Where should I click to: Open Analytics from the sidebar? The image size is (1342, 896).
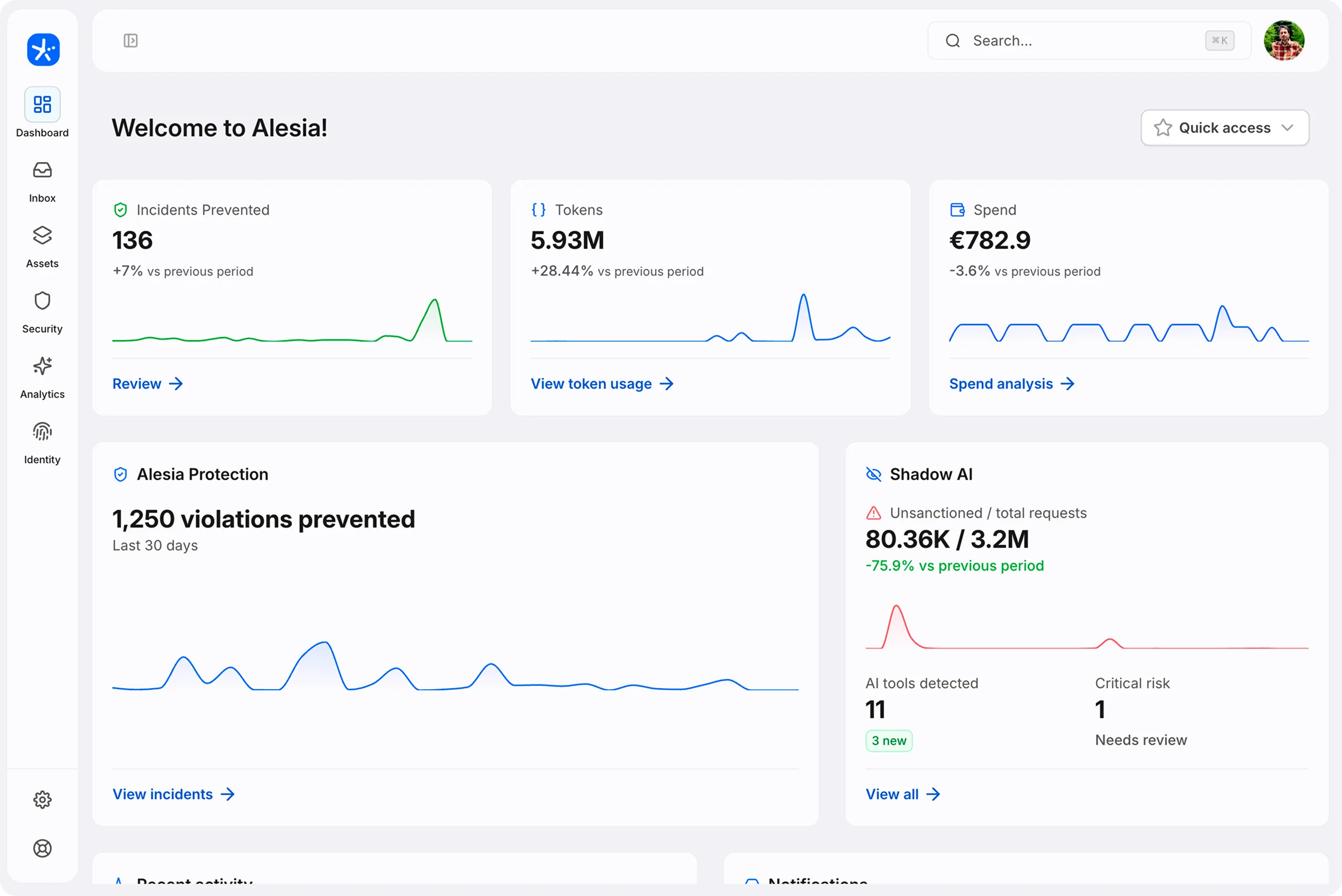[42, 379]
